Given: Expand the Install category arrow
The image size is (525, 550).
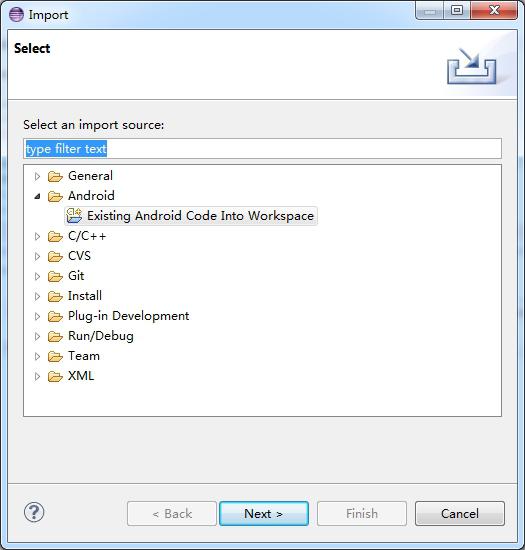Looking at the screenshot, I should pos(37,296).
